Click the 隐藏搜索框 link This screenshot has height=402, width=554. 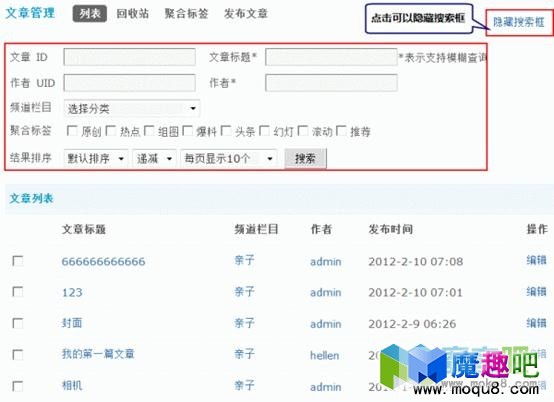pos(519,22)
